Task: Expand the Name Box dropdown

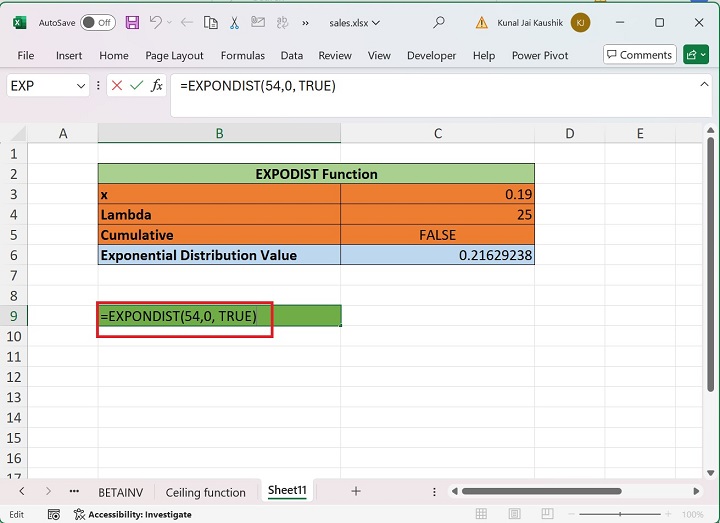Action: (x=81, y=86)
